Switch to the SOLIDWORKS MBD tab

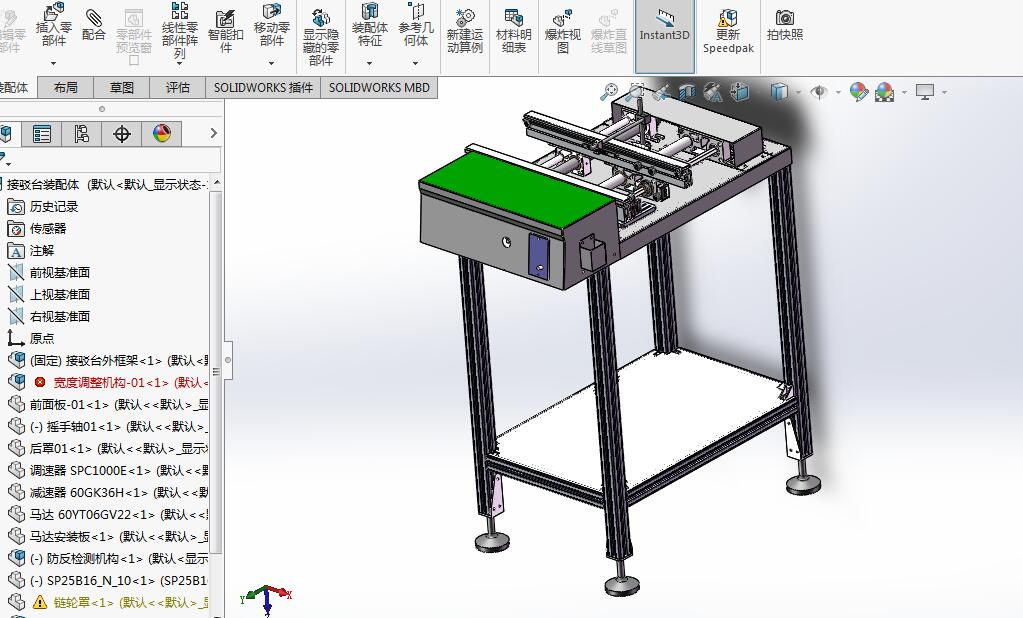point(379,87)
